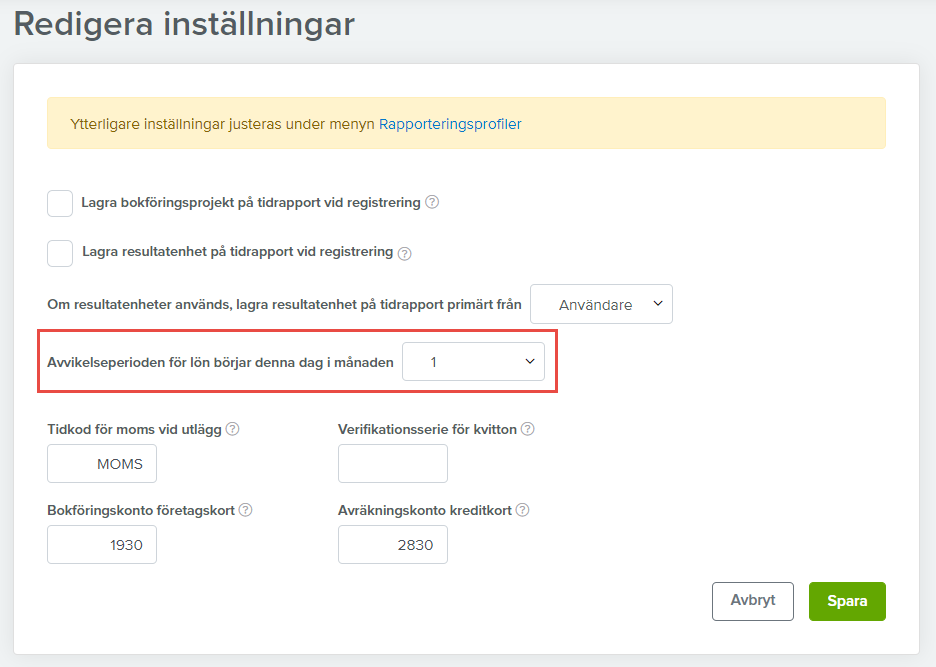Open the Användare dropdown
This screenshot has height=667, width=936.
coord(601,305)
